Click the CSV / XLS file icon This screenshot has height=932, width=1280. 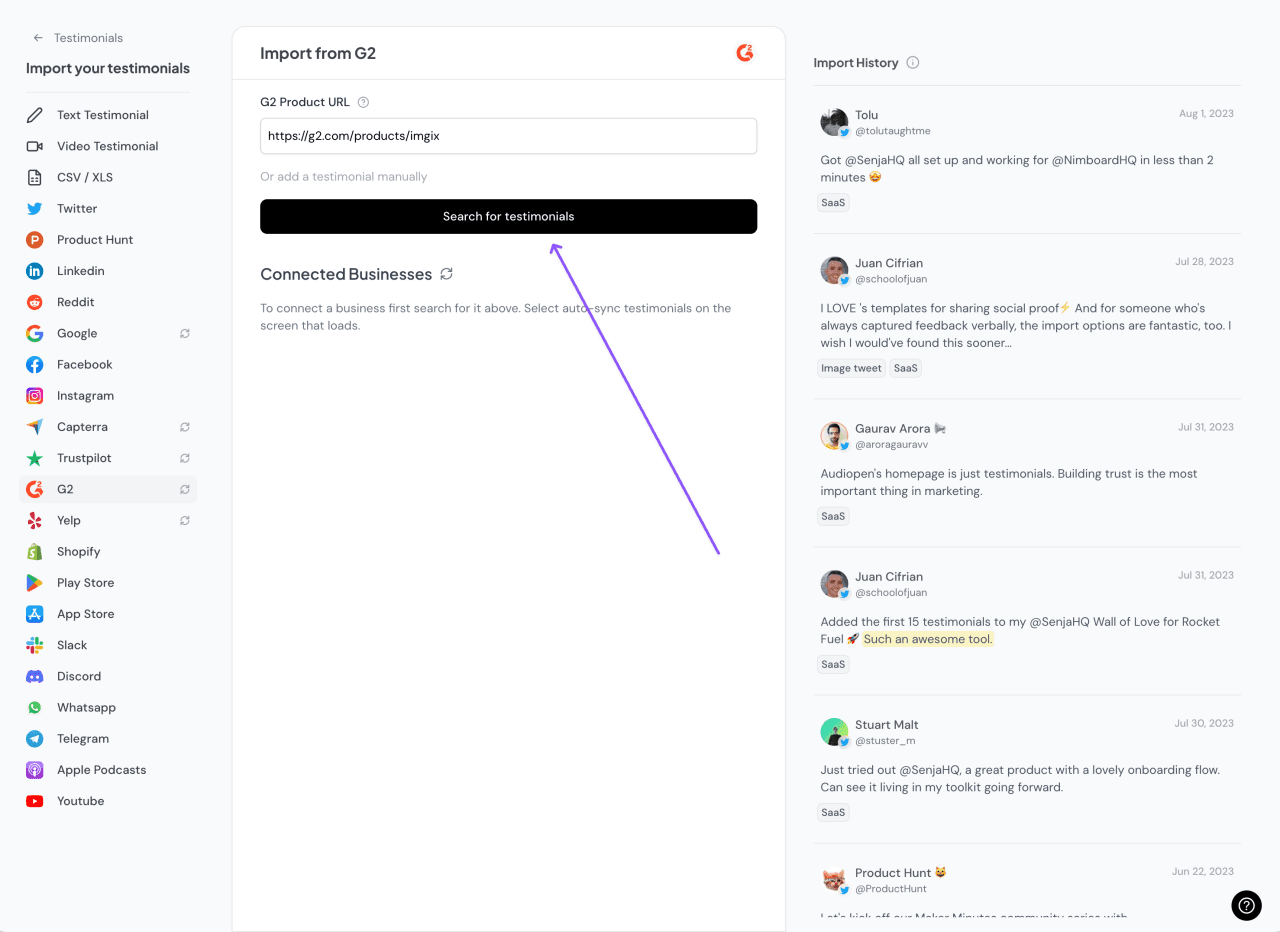[x=35, y=177]
